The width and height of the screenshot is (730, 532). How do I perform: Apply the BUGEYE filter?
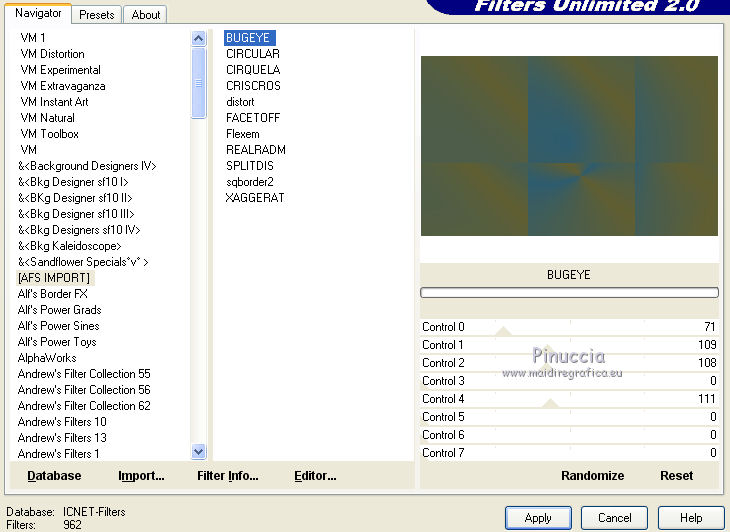coord(538,518)
